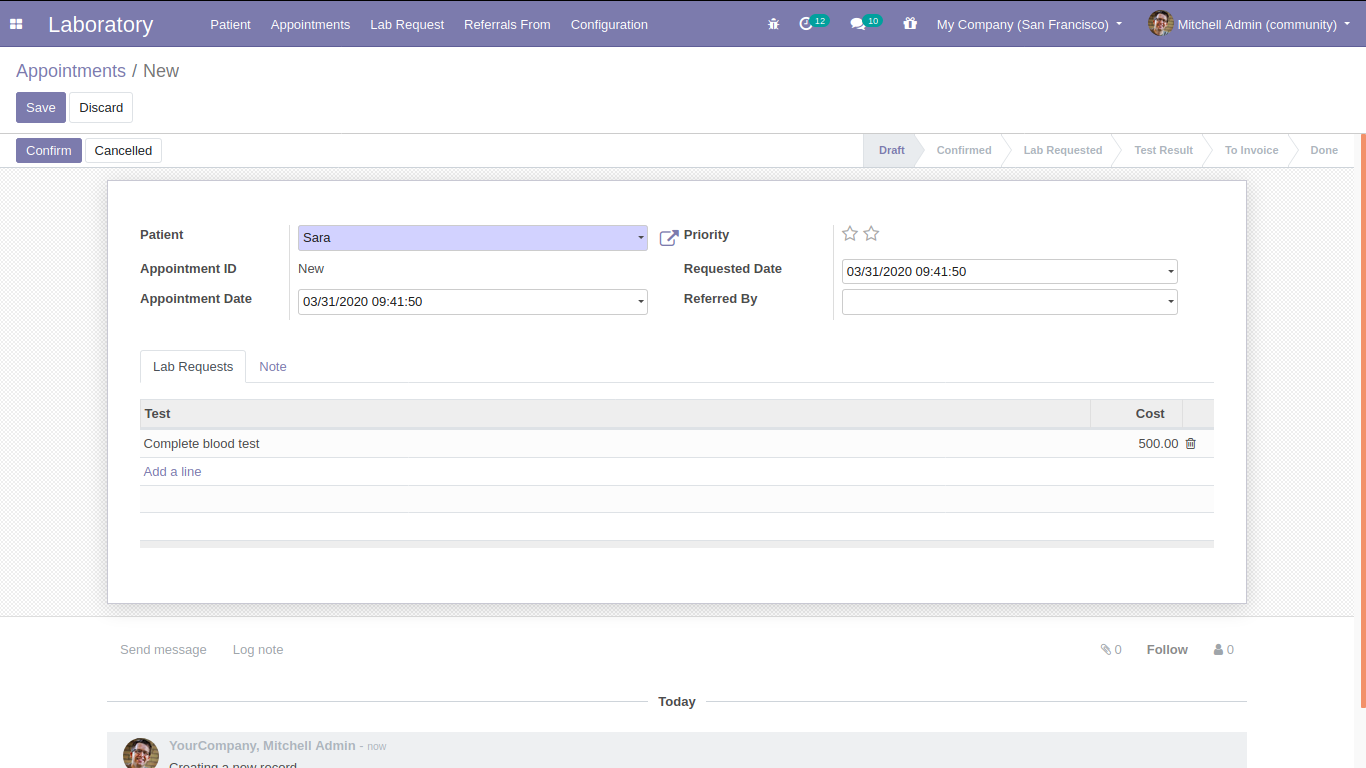Viewport: 1366px width, 768px height.
Task: Open the Lab Request menu
Action: 407,24
